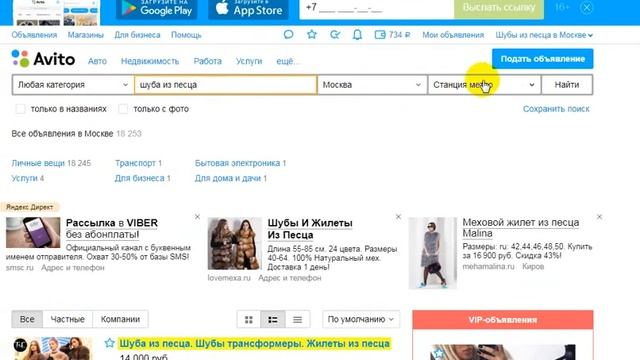Click the Malina vest ad thumbnail
Screen dimensions: 640x360
pos(433,253)
